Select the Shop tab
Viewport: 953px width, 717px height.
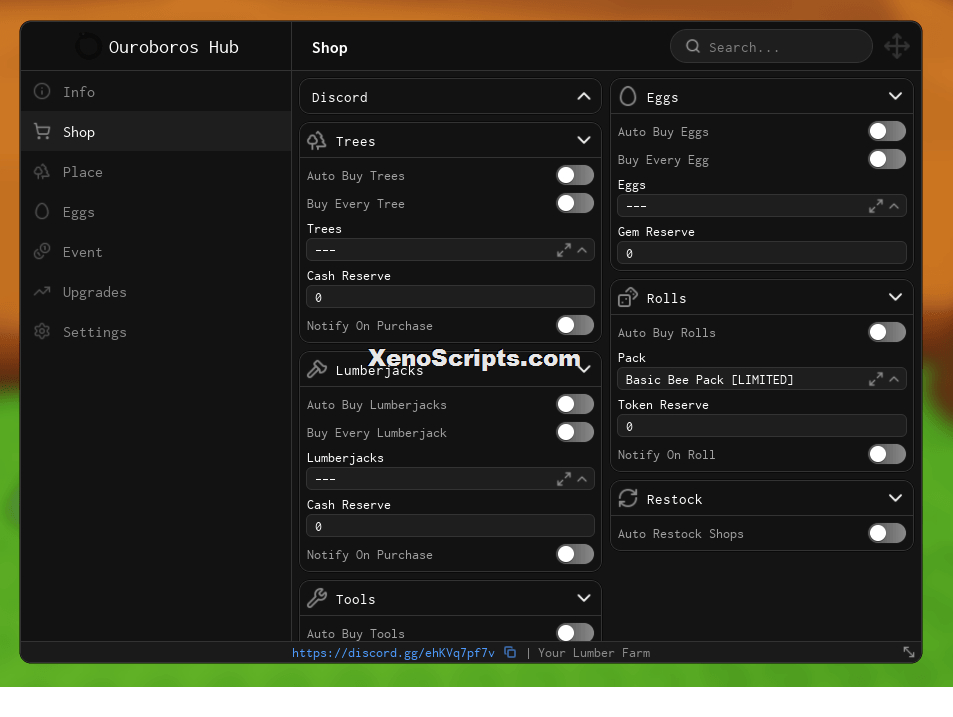[x=156, y=131]
